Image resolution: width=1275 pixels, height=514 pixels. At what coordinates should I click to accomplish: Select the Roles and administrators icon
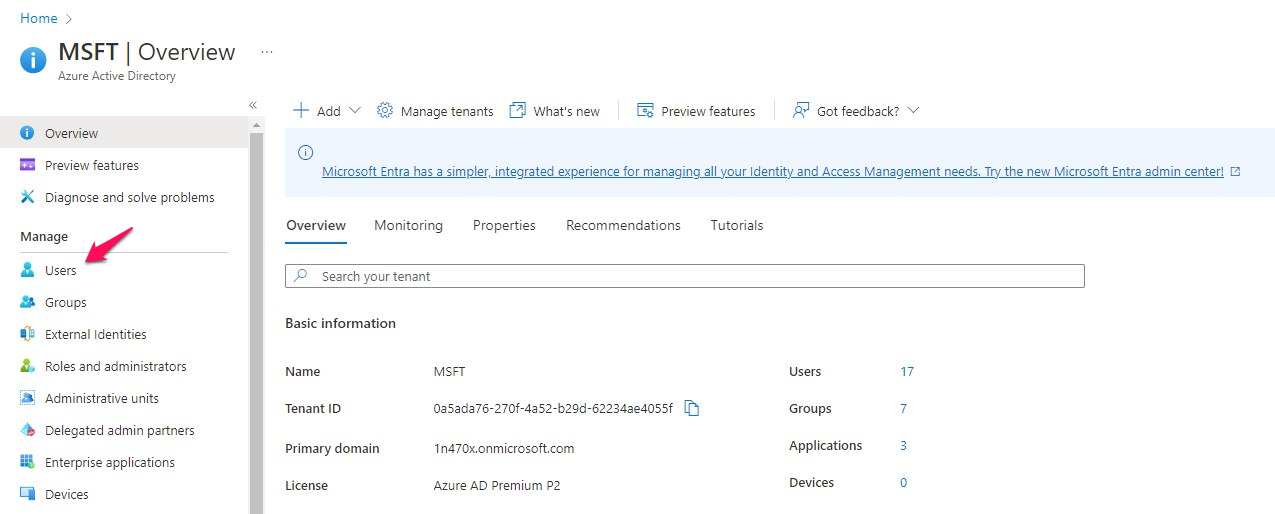pyautogui.click(x=28, y=366)
